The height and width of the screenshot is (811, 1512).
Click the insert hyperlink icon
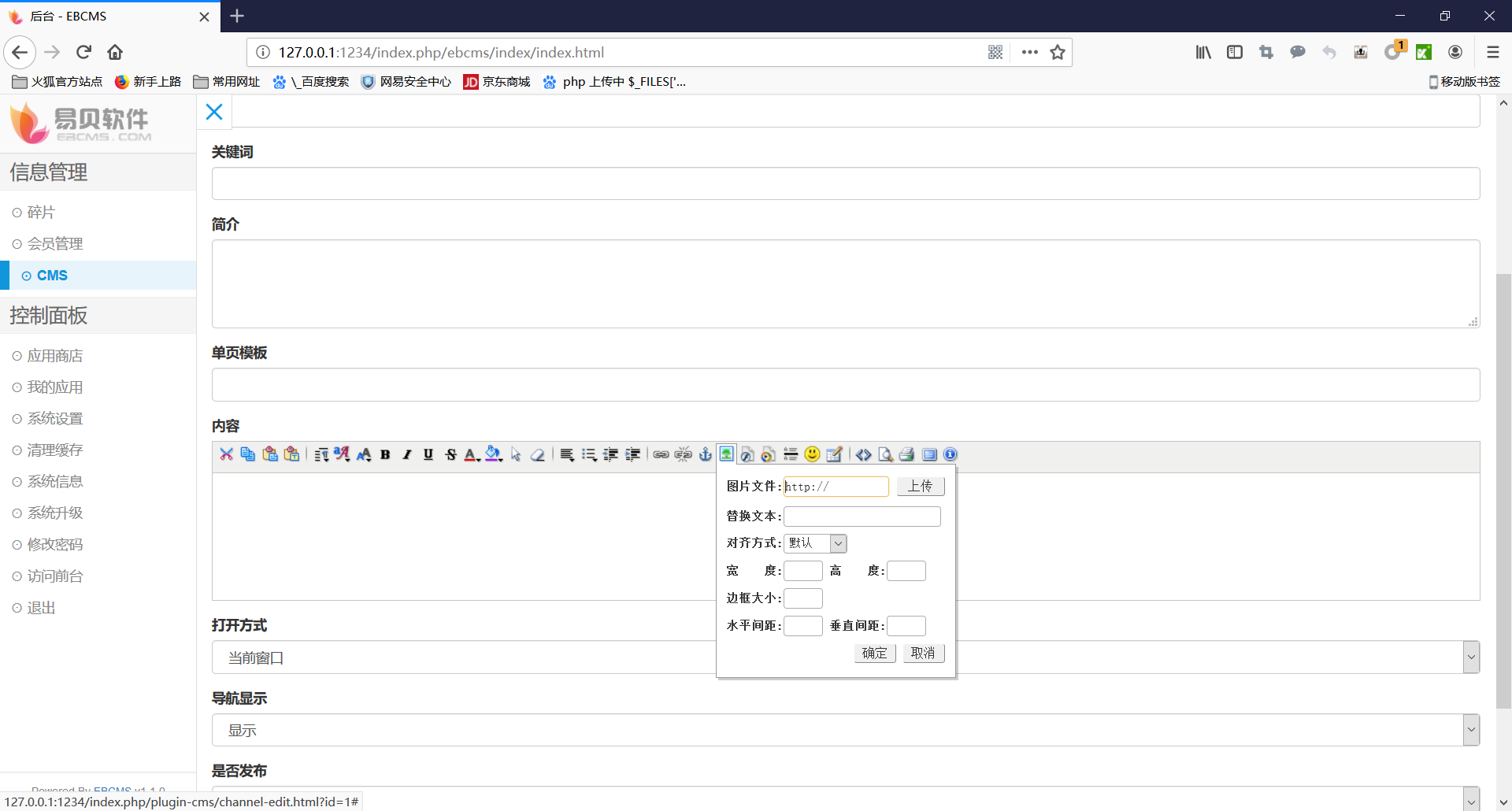point(661,454)
